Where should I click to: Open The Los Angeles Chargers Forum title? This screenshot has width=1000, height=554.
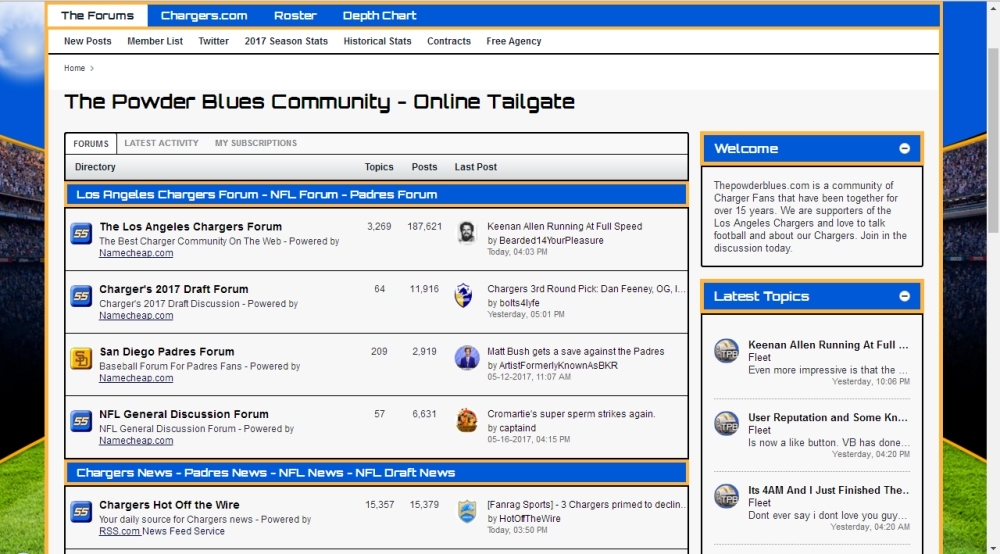click(x=191, y=226)
